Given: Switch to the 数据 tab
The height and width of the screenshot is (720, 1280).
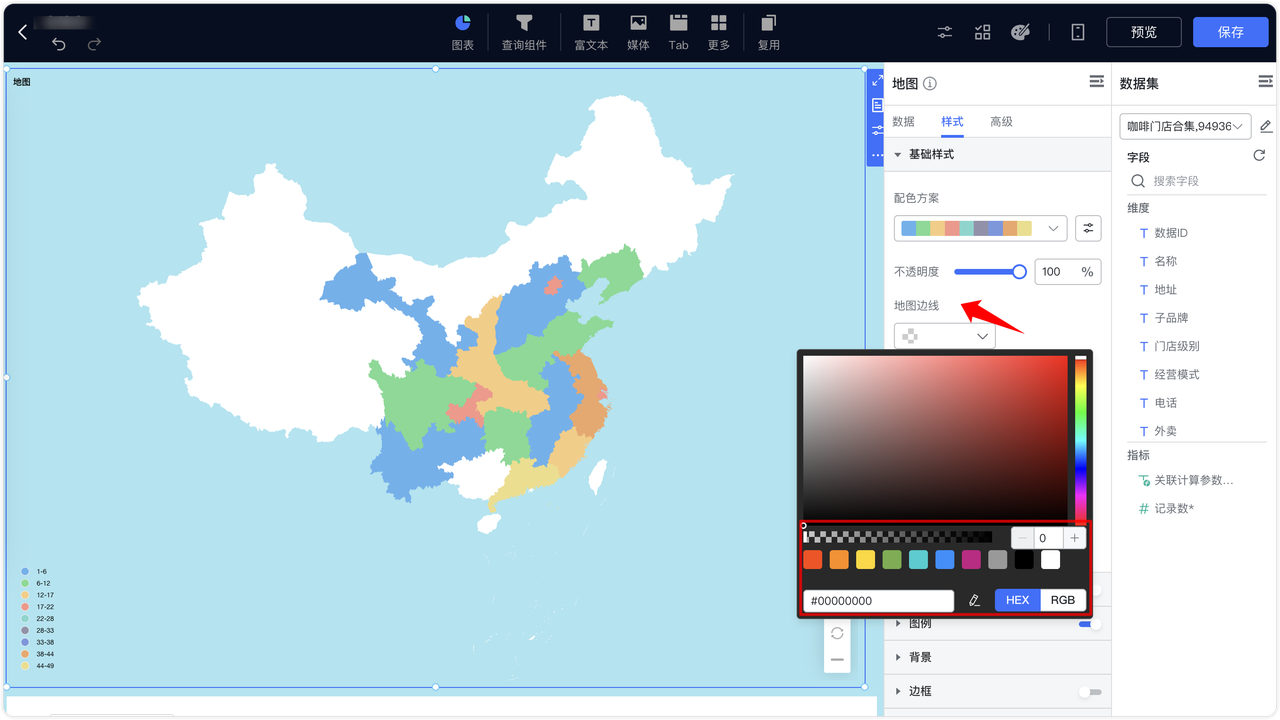Looking at the screenshot, I should click(x=903, y=121).
